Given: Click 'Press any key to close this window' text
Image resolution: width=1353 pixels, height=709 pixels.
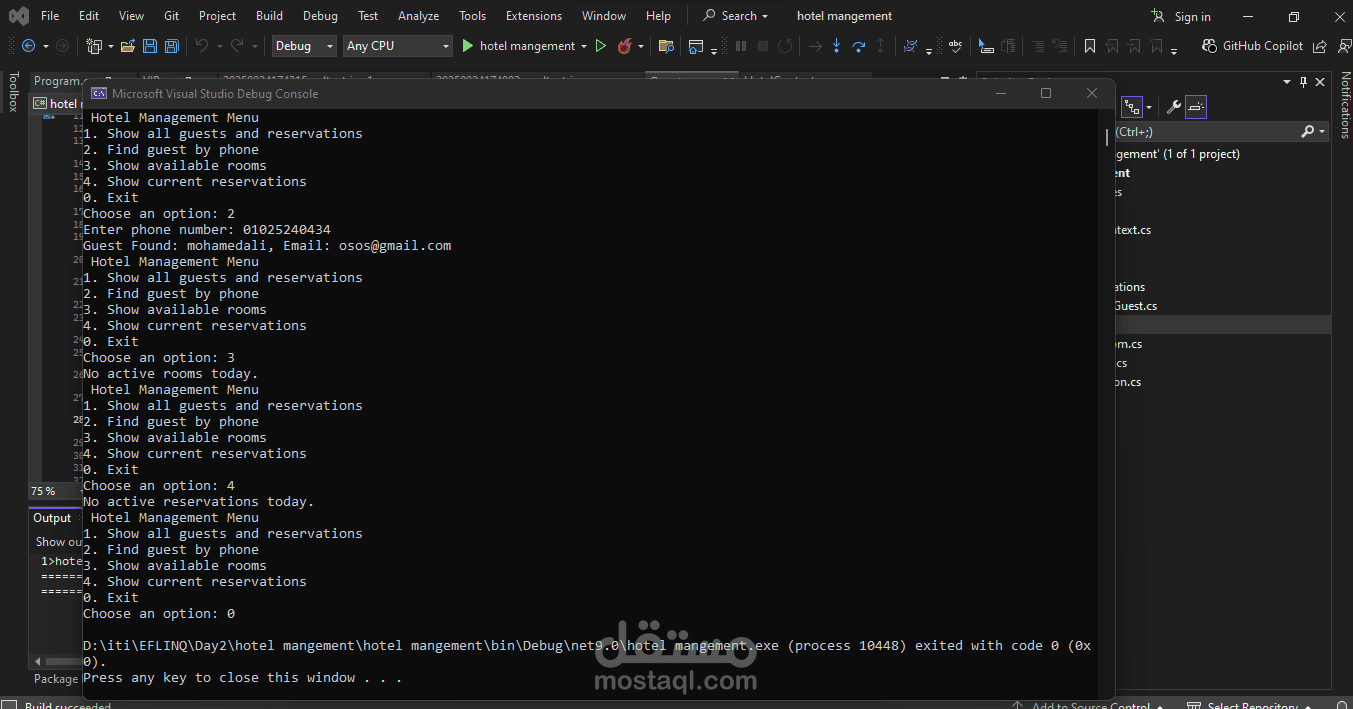Looking at the screenshot, I should [242, 678].
